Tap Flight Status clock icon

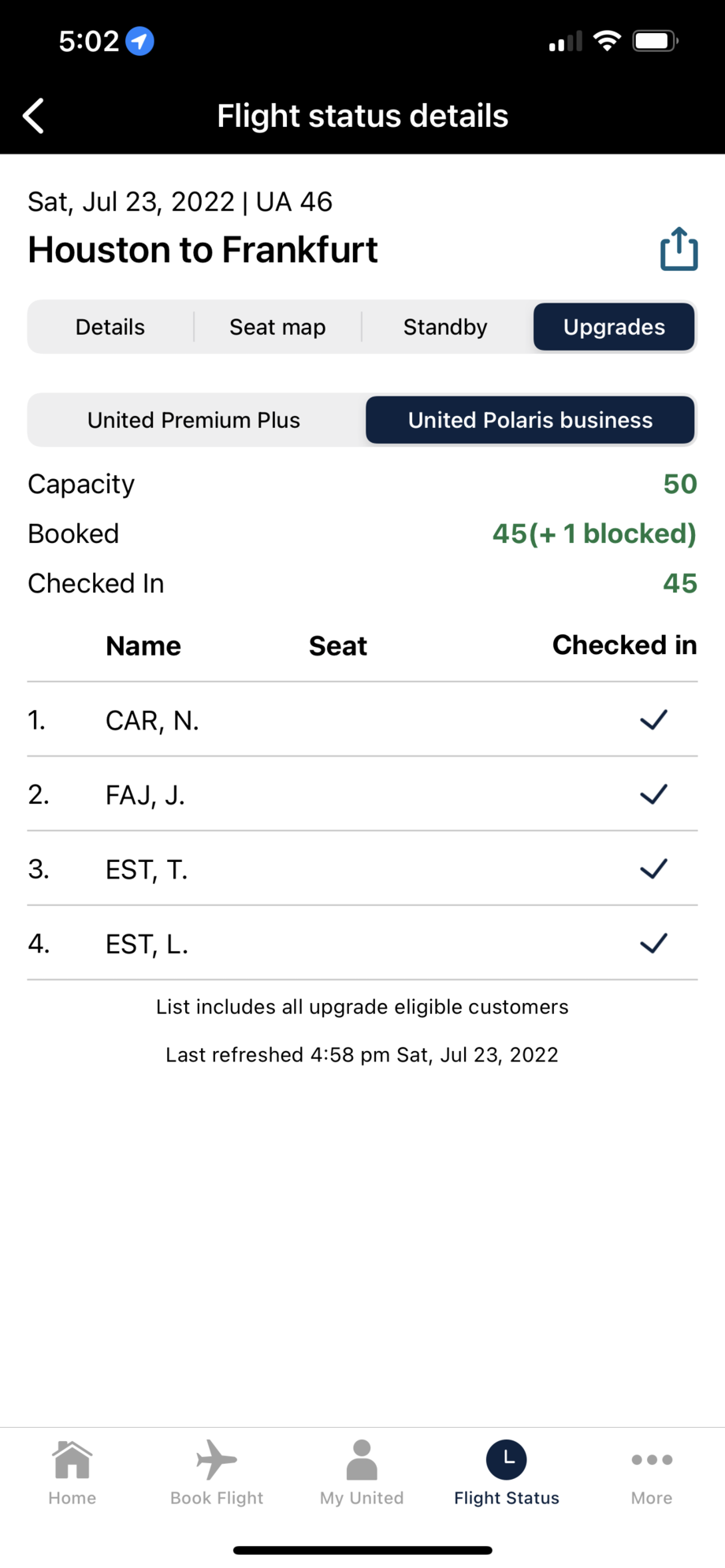point(507,1459)
